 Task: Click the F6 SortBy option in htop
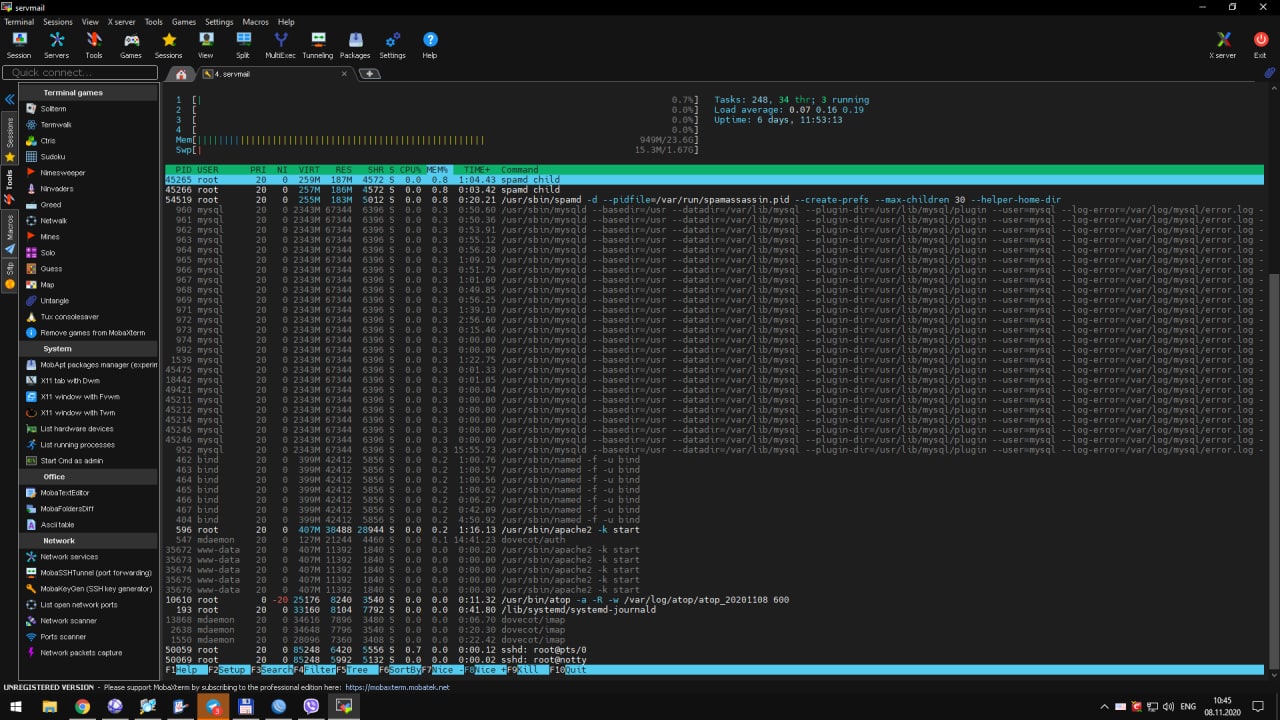point(399,670)
